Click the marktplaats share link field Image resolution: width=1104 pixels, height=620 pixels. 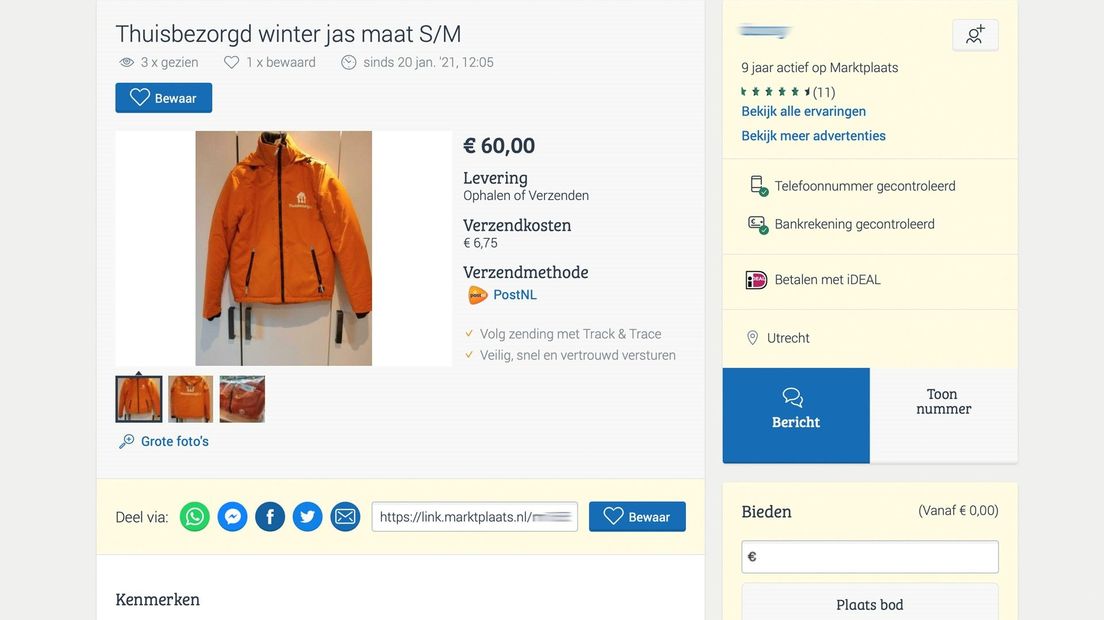tap(475, 517)
